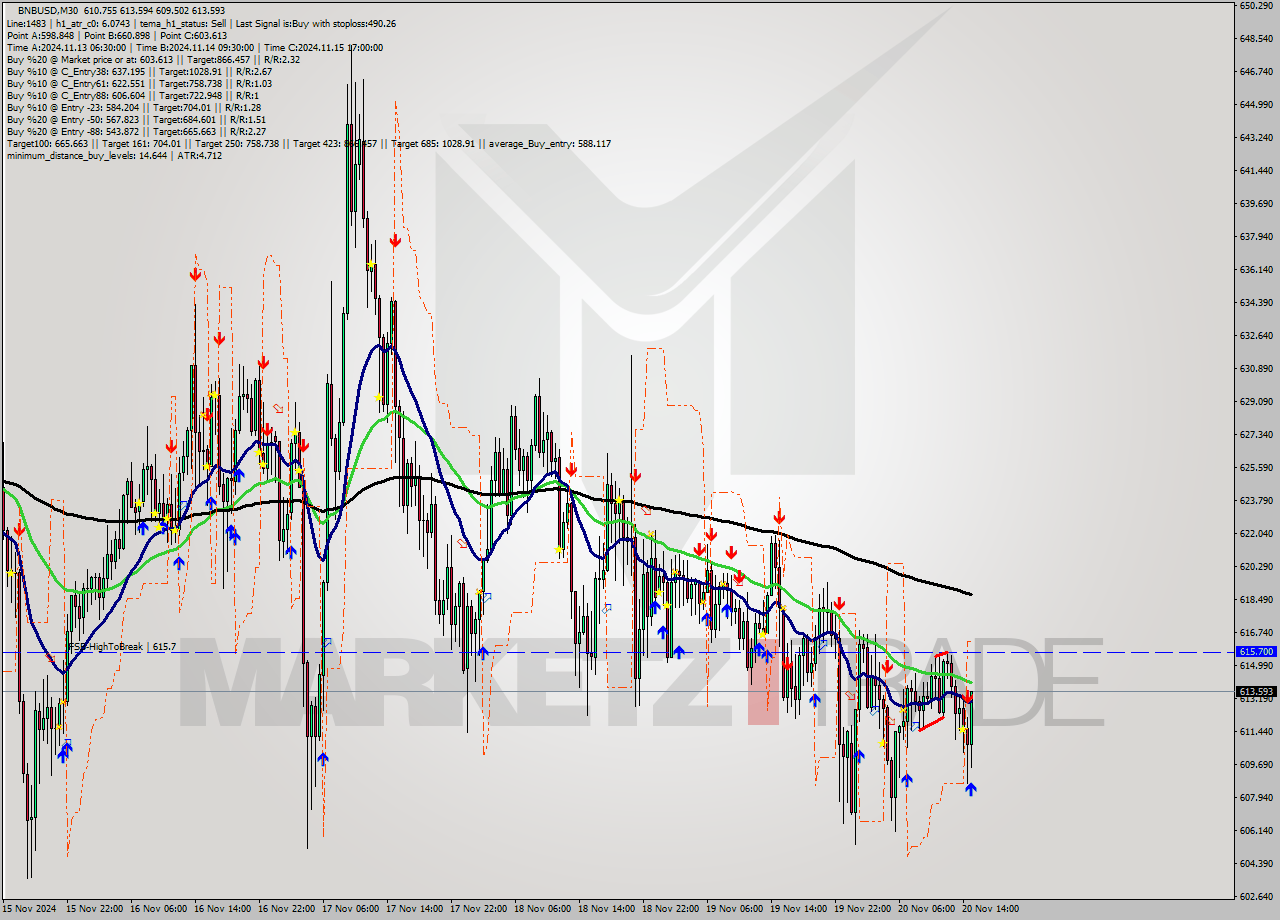Click the '18 Nov 14:00' time label
This screenshot has width=1280, height=920.
pyautogui.click(x=607, y=909)
